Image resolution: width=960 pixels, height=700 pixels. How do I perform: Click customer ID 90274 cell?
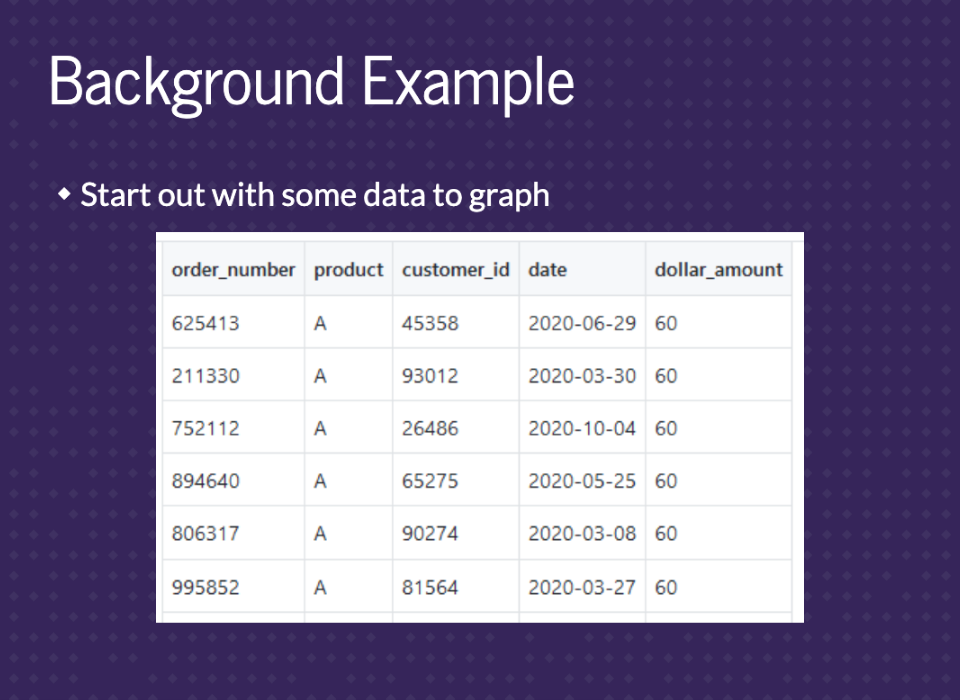click(430, 534)
